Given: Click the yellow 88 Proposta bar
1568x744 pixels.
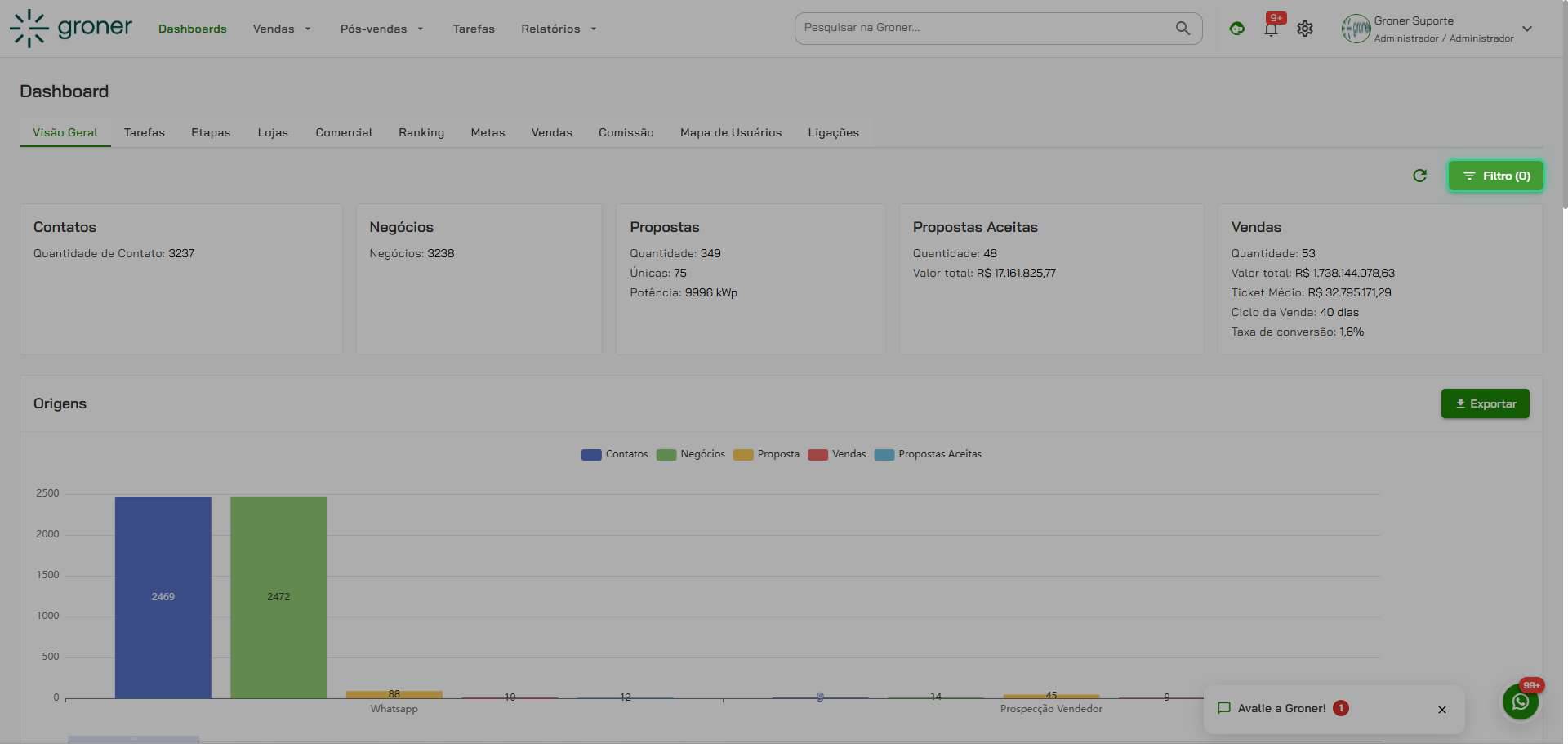Looking at the screenshot, I should coord(394,694).
